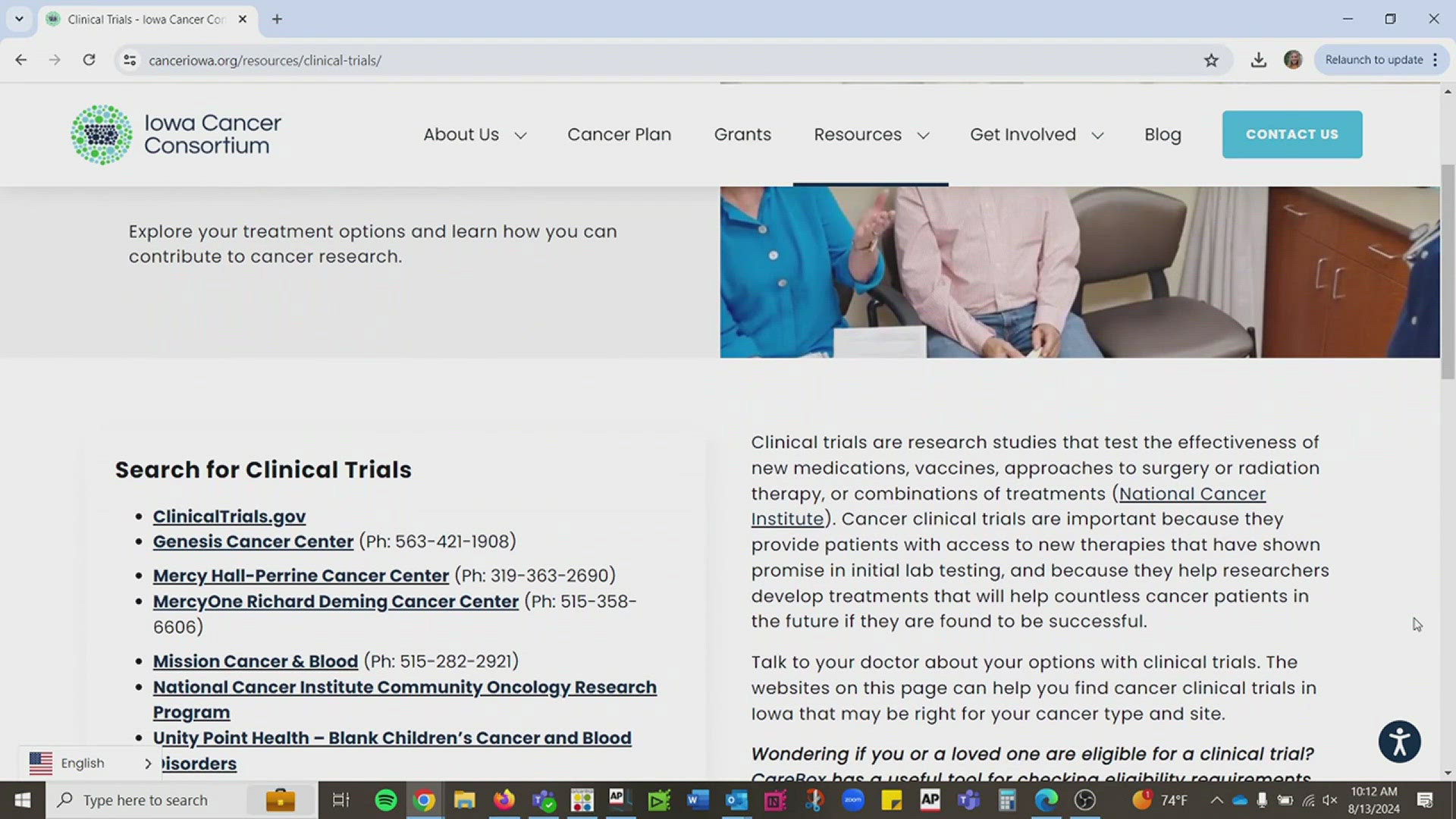Click the CONTACT US button
The width and height of the screenshot is (1456, 819).
pos(1292,134)
